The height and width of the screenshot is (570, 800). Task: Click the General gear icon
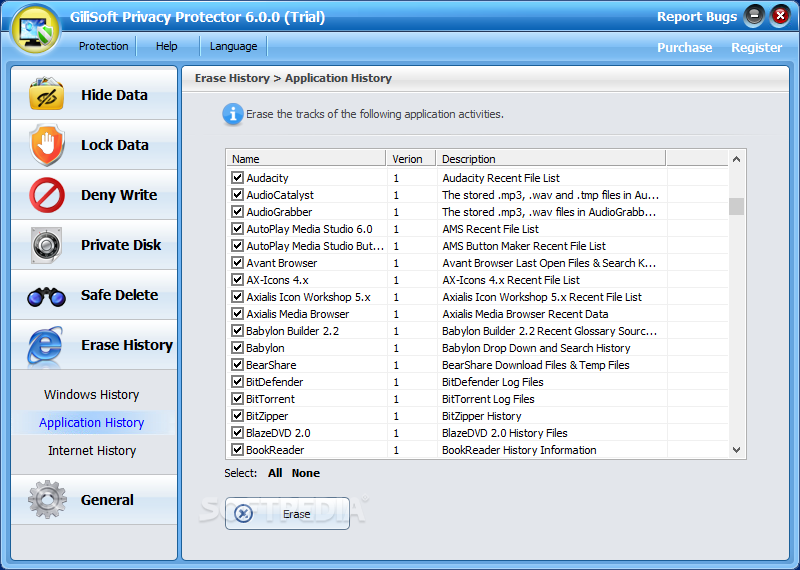pyautogui.click(x=47, y=500)
